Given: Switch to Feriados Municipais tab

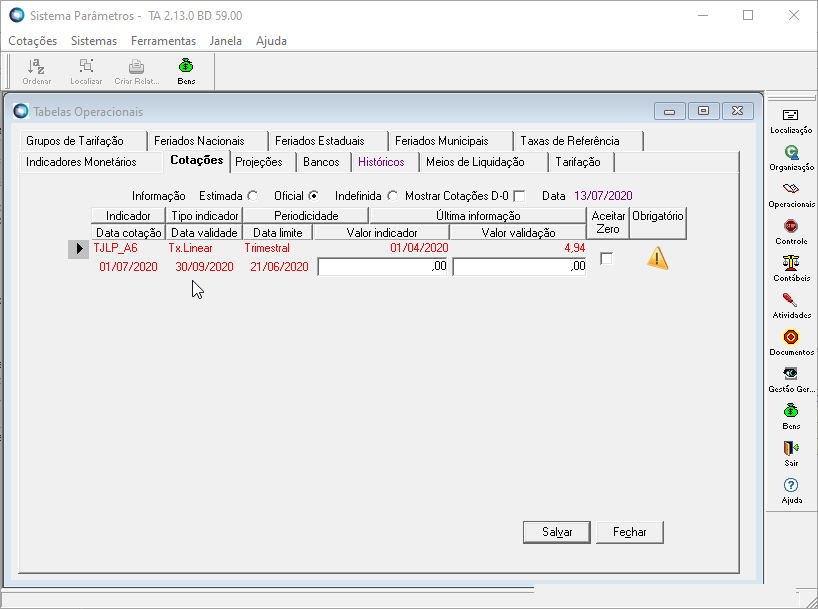Looking at the screenshot, I should pyautogui.click(x=450, y=141).
